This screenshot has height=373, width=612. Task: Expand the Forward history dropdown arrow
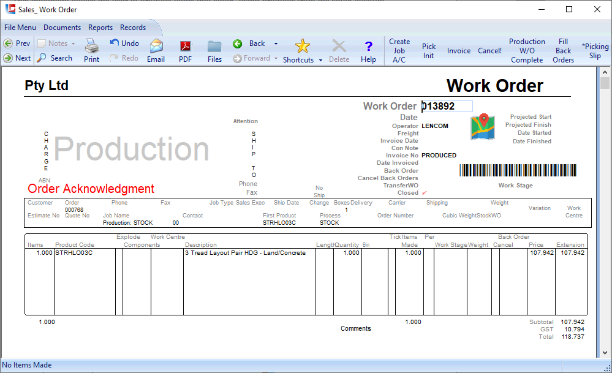click(x=276, y=59)
